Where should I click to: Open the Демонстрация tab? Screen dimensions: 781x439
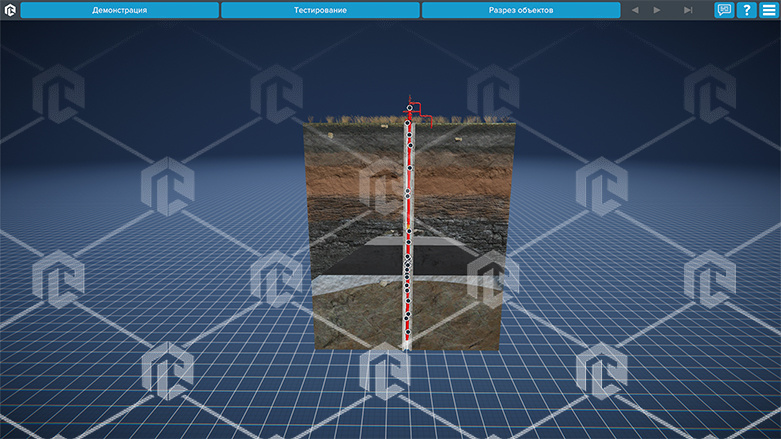coord(120,10)
